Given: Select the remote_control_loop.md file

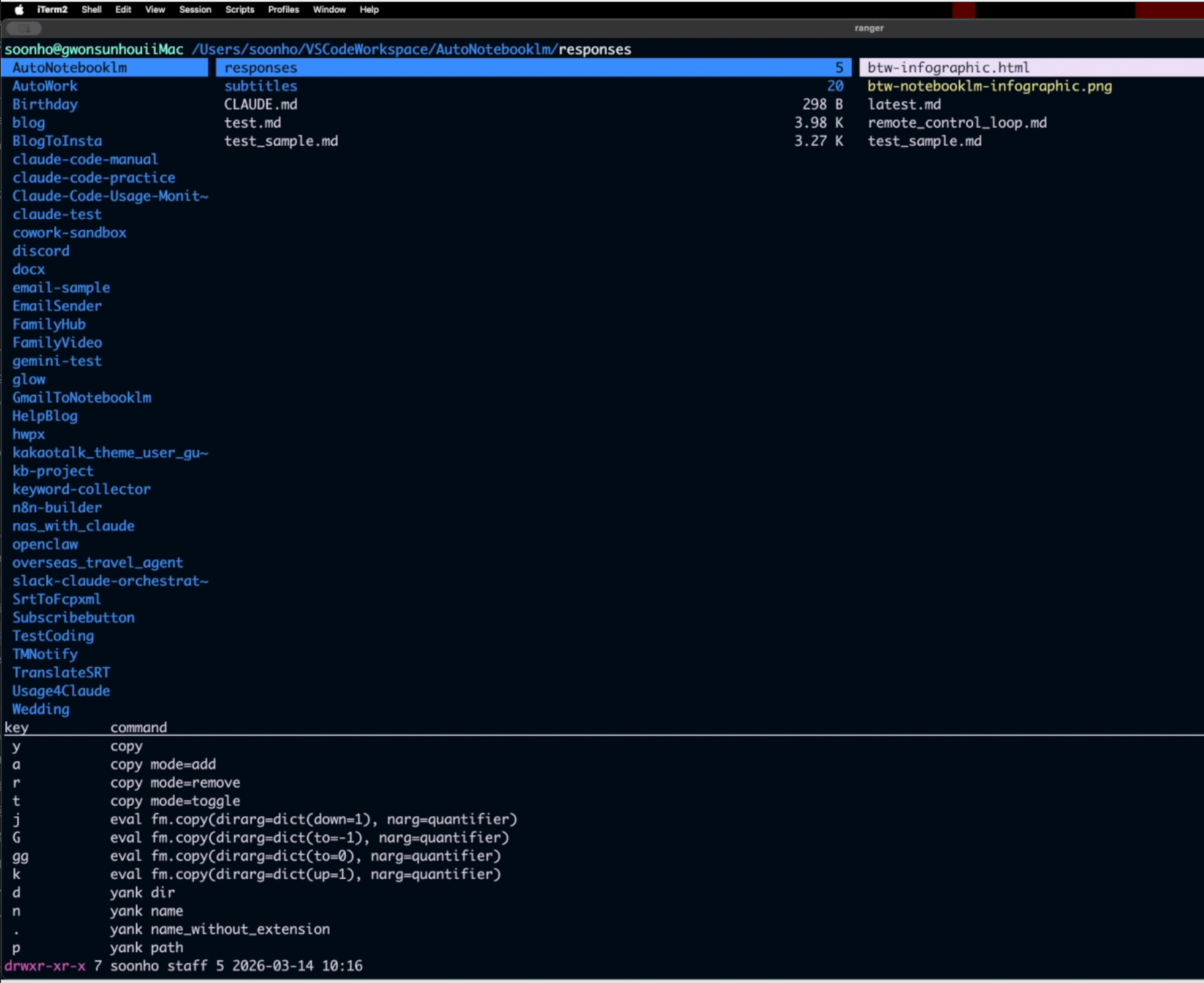Looking at the screenshot, I should pyautogui.click(x=957, y=122).
